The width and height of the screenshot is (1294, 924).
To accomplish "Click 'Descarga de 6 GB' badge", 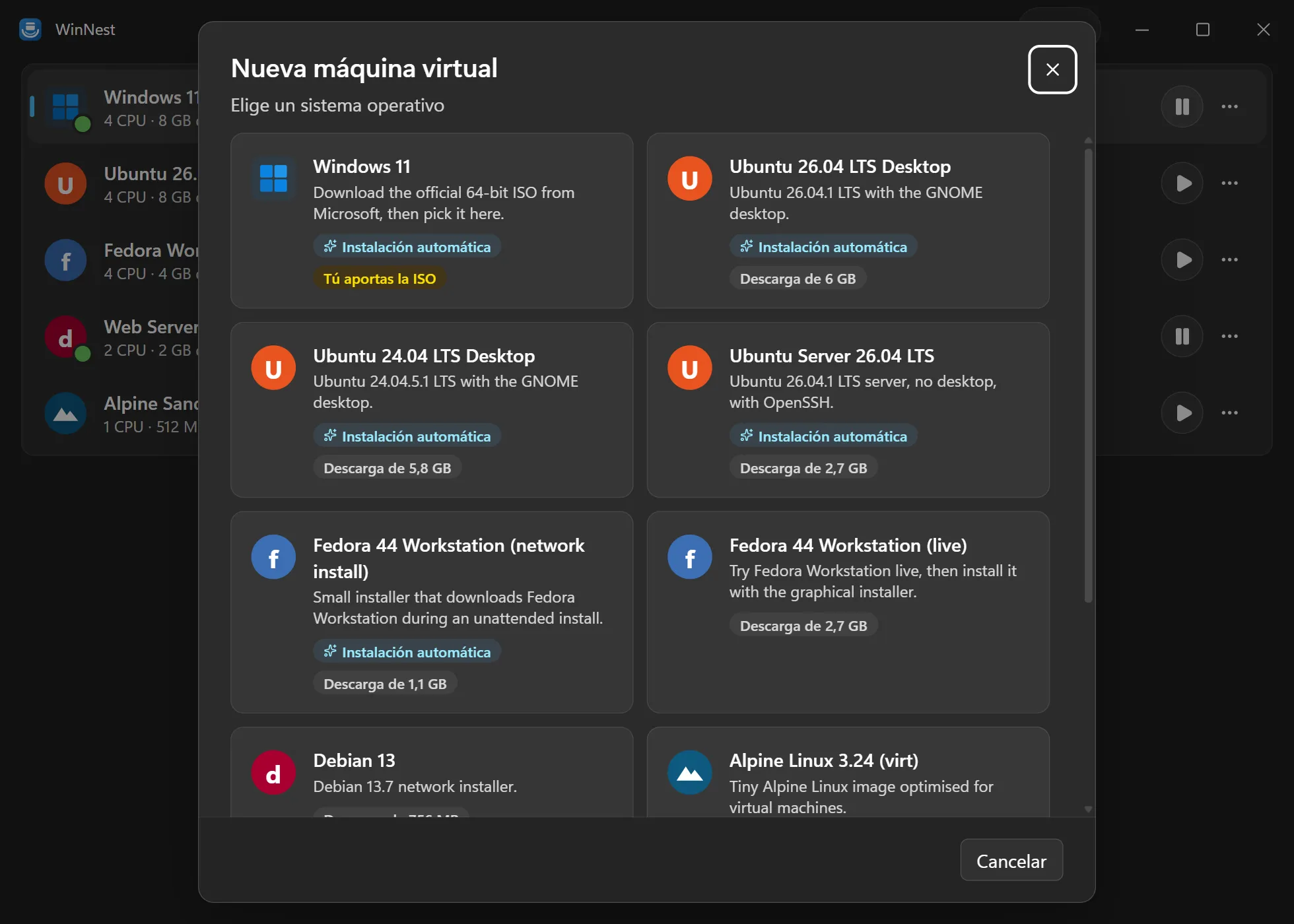I will [798, 279].
